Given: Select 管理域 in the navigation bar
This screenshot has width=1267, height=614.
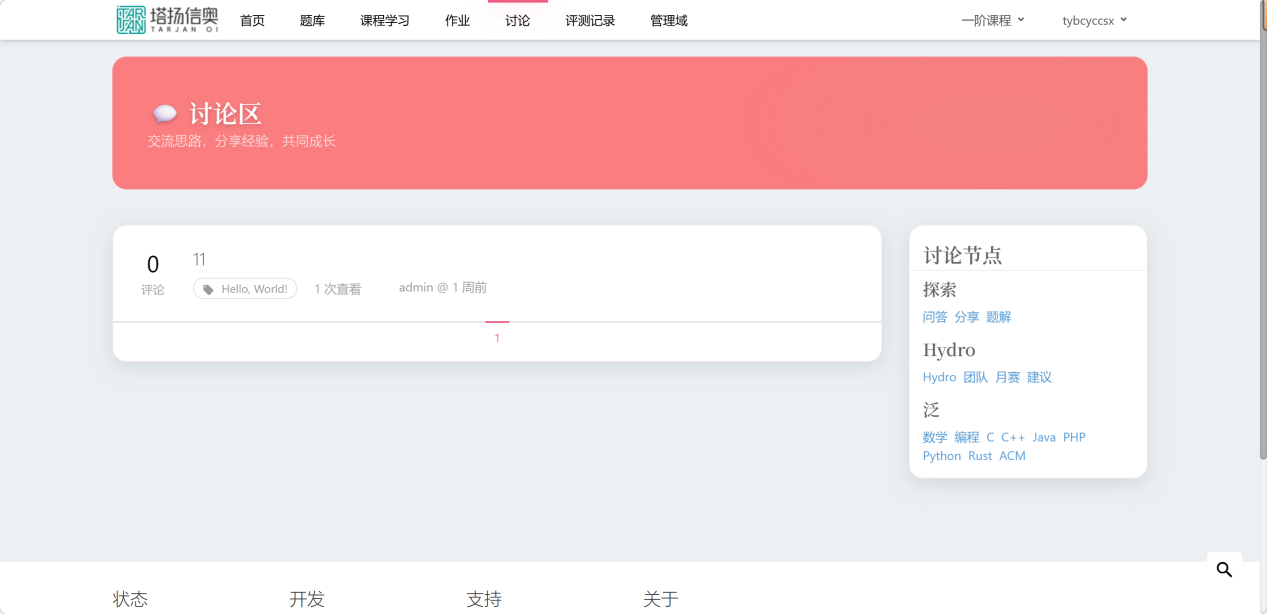Looking at the screenshot, I should 667,19.
